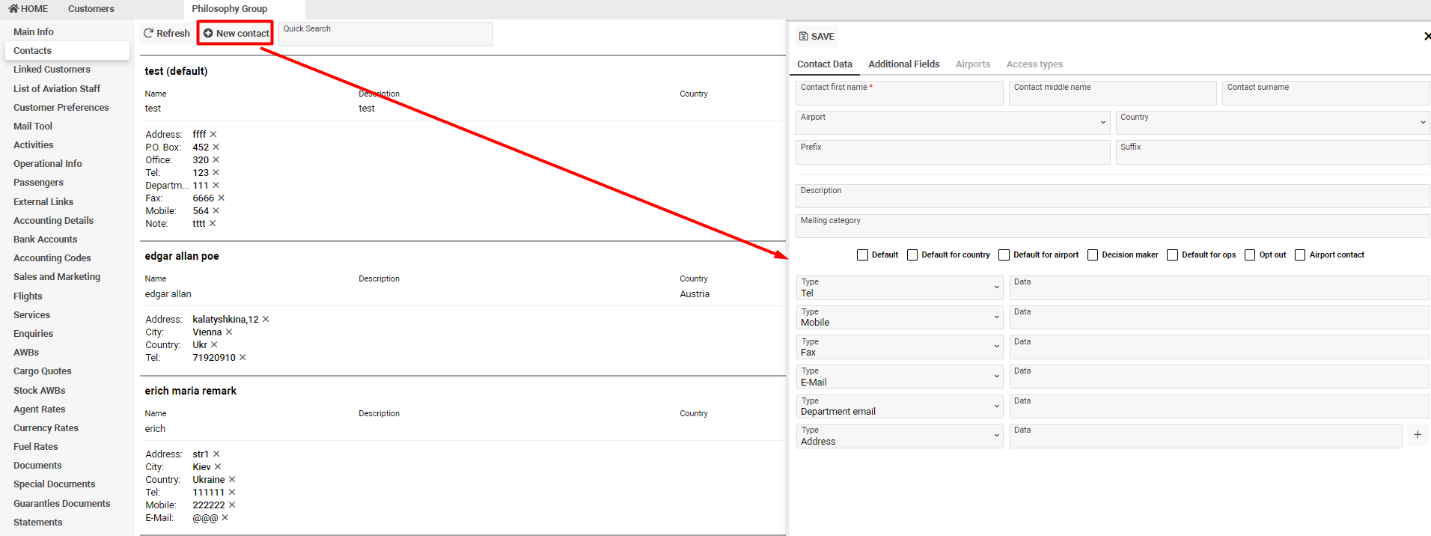
Task: Select edgar allan poe contact heading
Action: point(182,256)
